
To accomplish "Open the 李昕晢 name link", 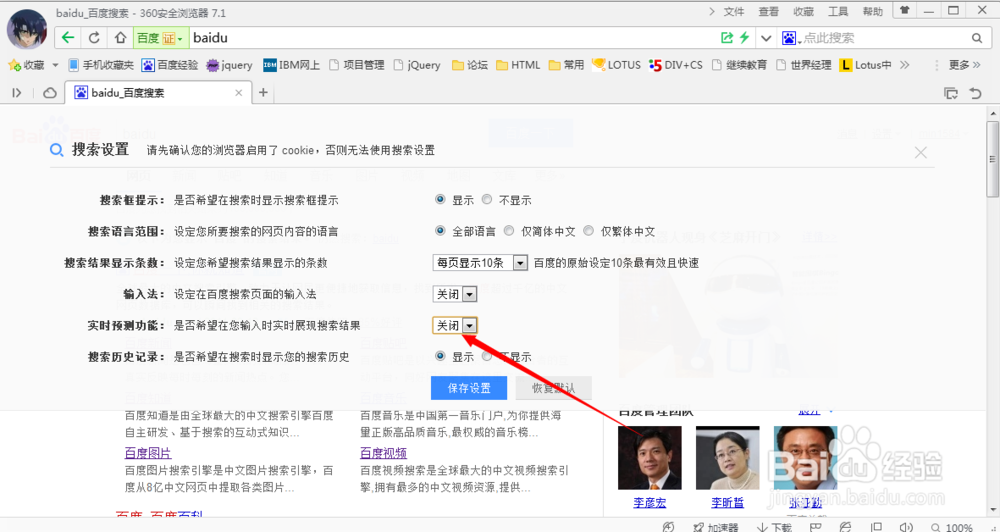I will (x=728, y=503).
